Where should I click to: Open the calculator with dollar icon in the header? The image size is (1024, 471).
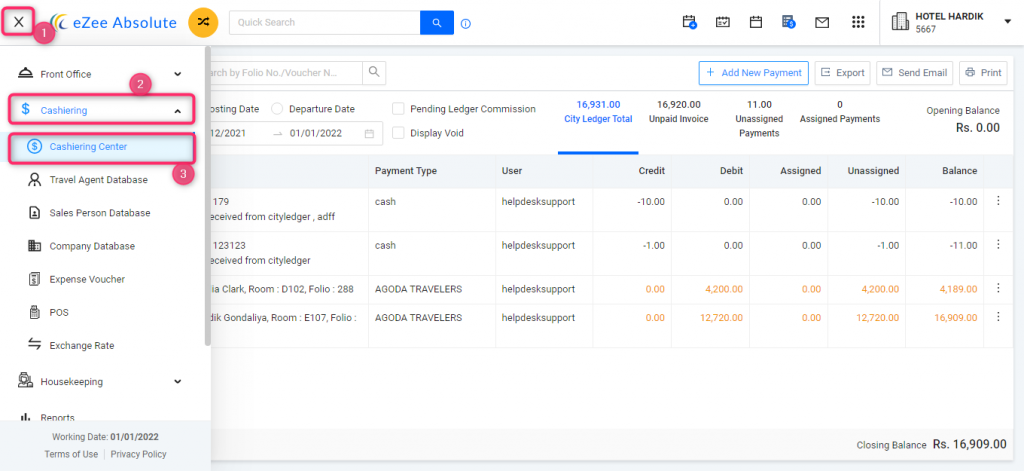(788, 22)
